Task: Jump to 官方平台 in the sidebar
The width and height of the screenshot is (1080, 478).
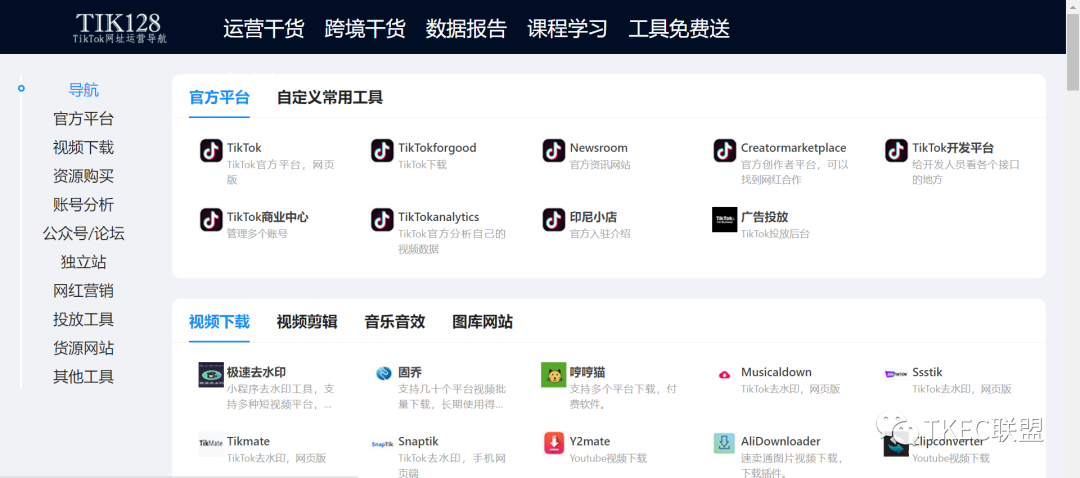Action: coord(83,119)
